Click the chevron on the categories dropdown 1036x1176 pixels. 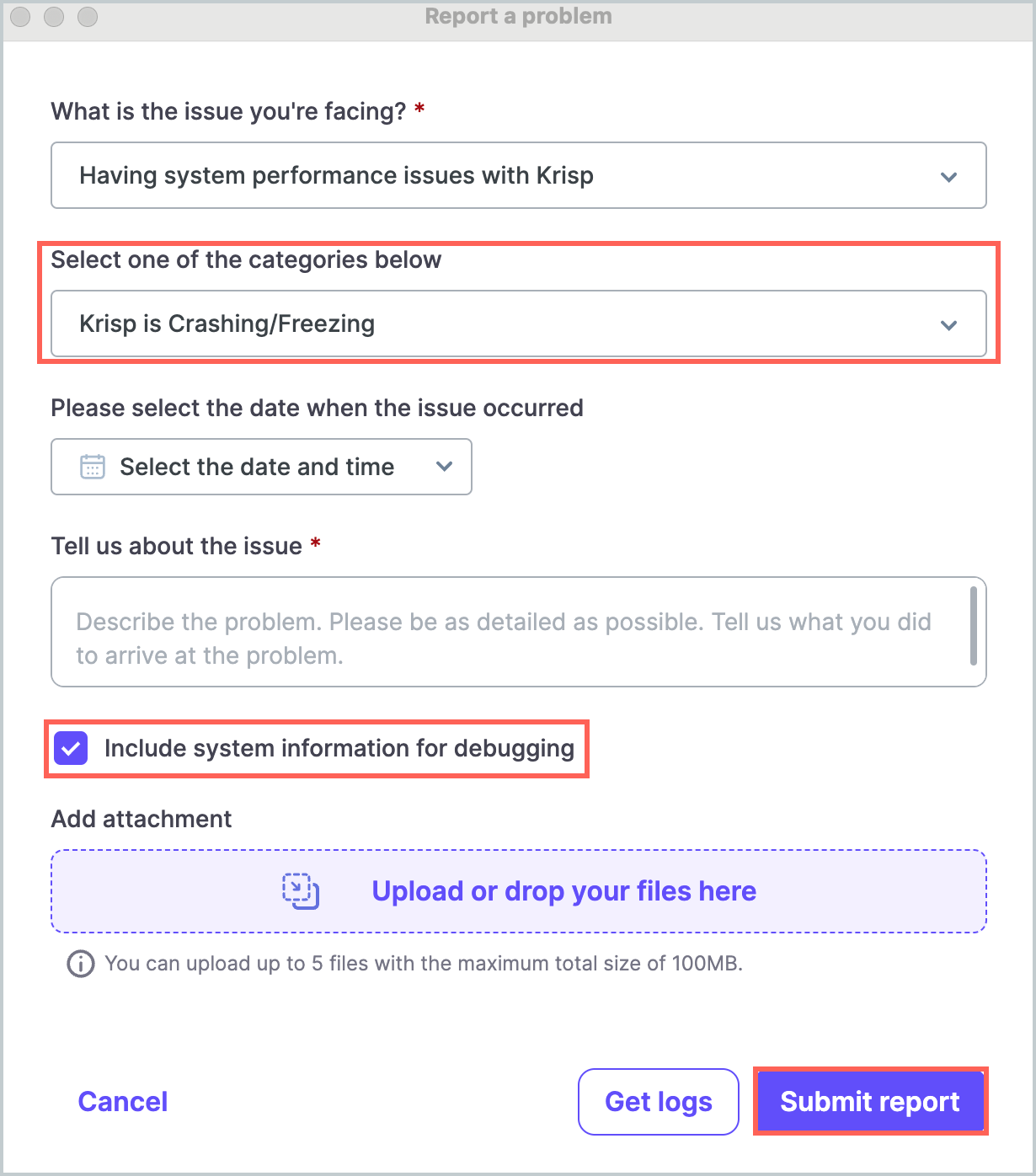point(948,324)
